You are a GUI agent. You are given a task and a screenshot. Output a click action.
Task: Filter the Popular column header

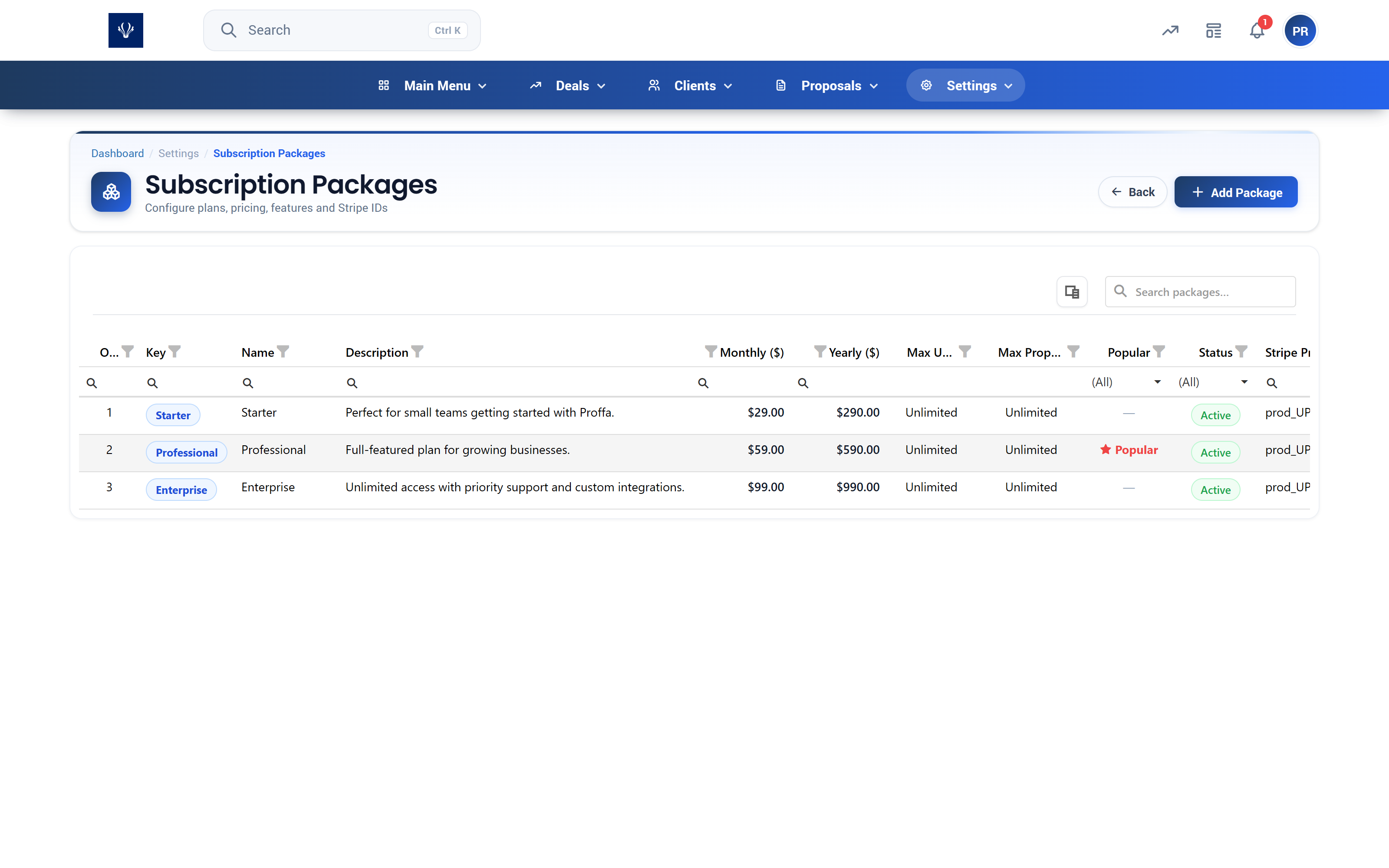pos(1159,352)
